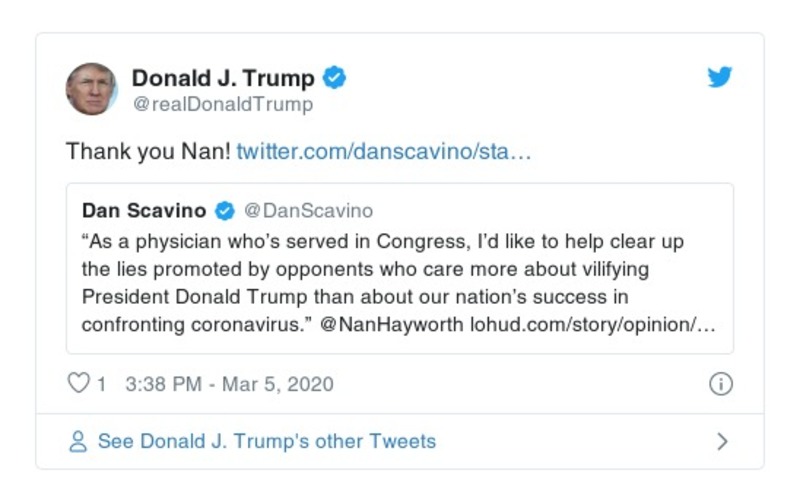Like the tweet with the heart icon
The image size is (800, 502).
(x=78, y=384)
